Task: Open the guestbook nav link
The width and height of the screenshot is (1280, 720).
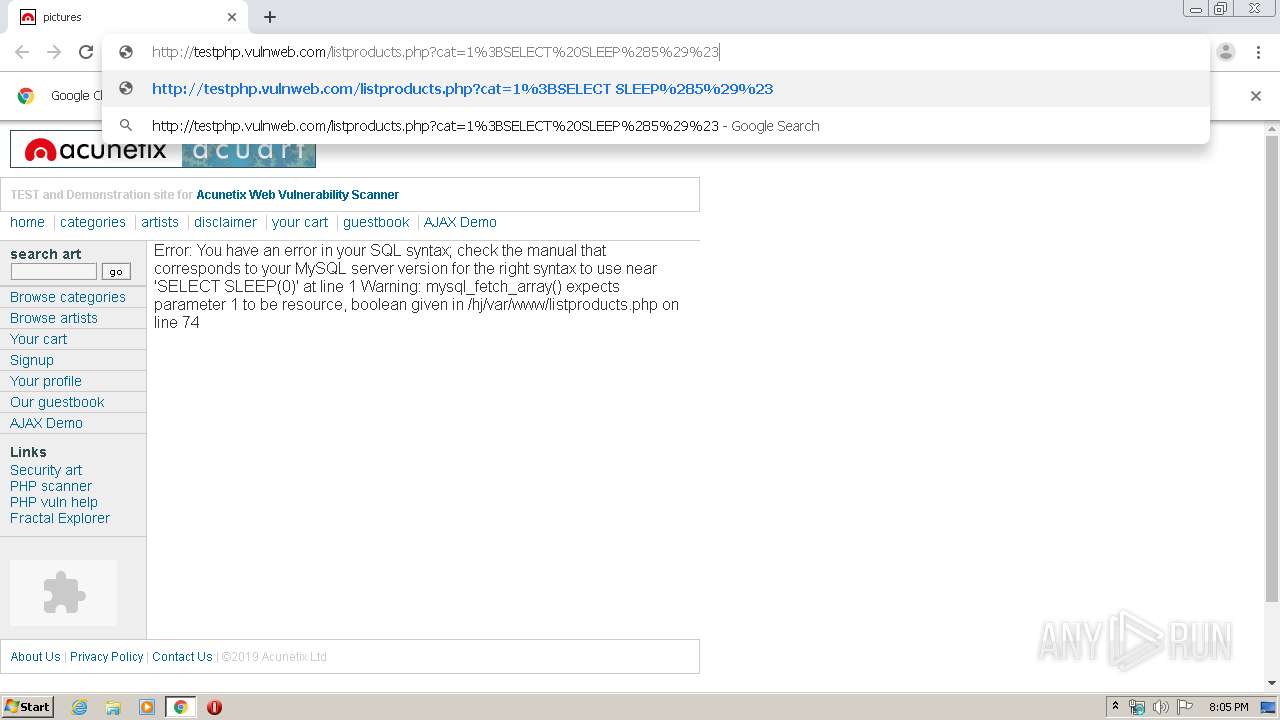Action: (x=376, y=222)
